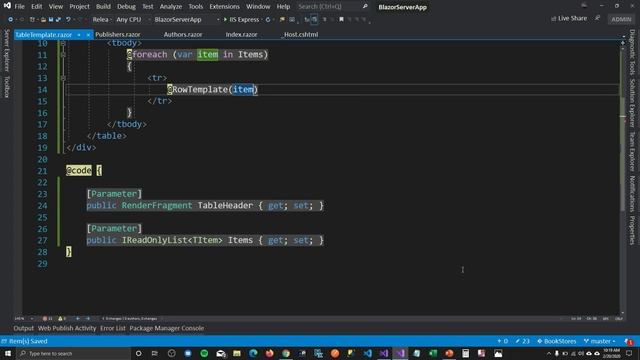Image resolution: width=640 pixels, height=360 pixels.
Task: Open the Analyze menu
Action: 171,7
